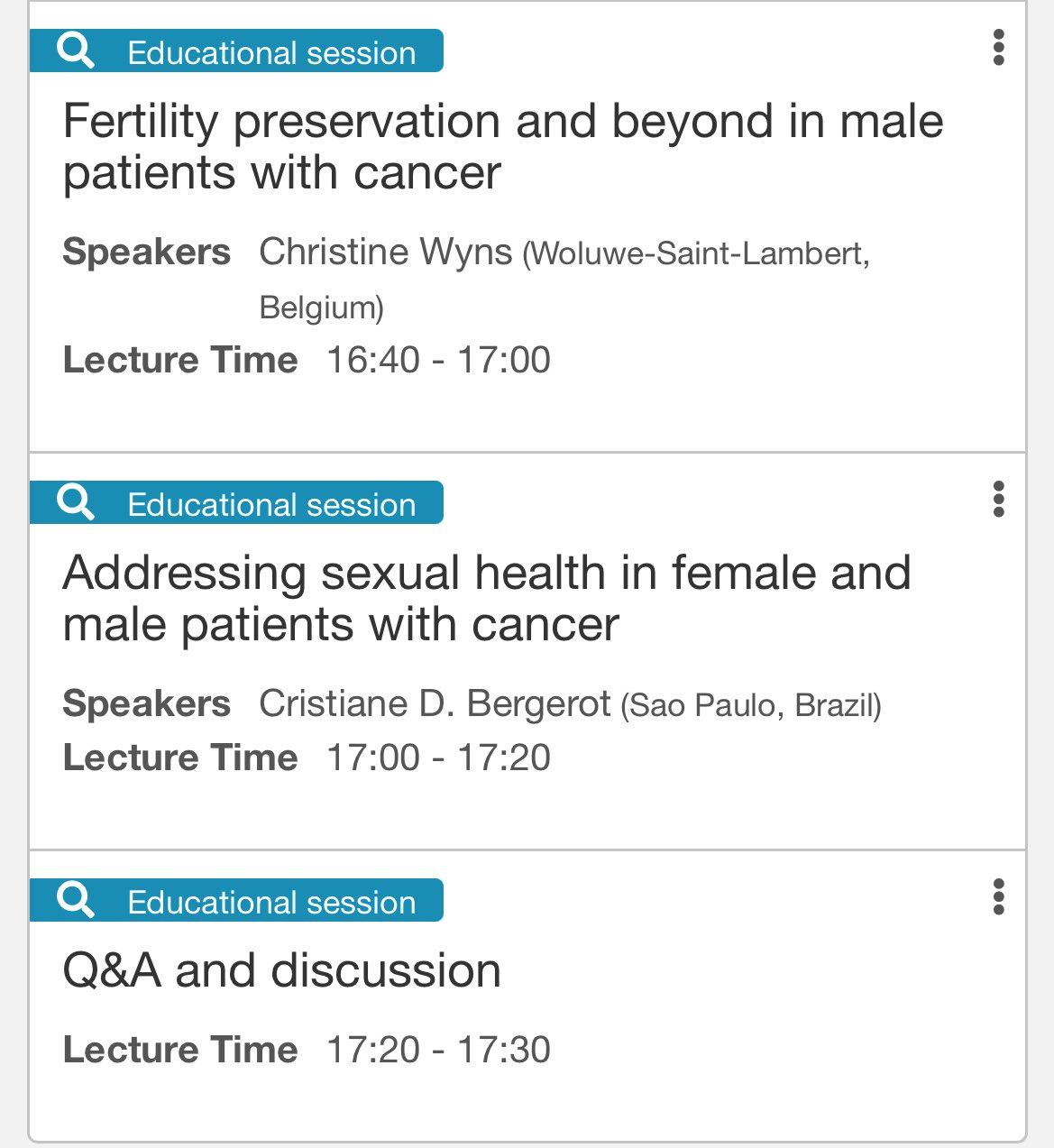Open Addressing sexual health lecture title
Viewport: 1054px width, 1148px height.
(487, 599)
